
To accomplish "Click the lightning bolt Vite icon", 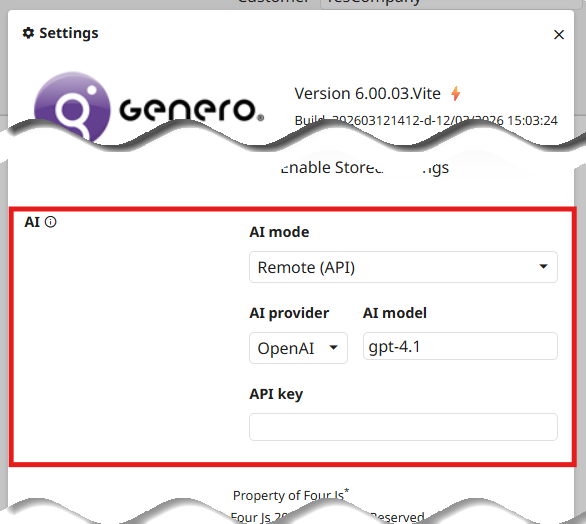I will click(455, 93).
